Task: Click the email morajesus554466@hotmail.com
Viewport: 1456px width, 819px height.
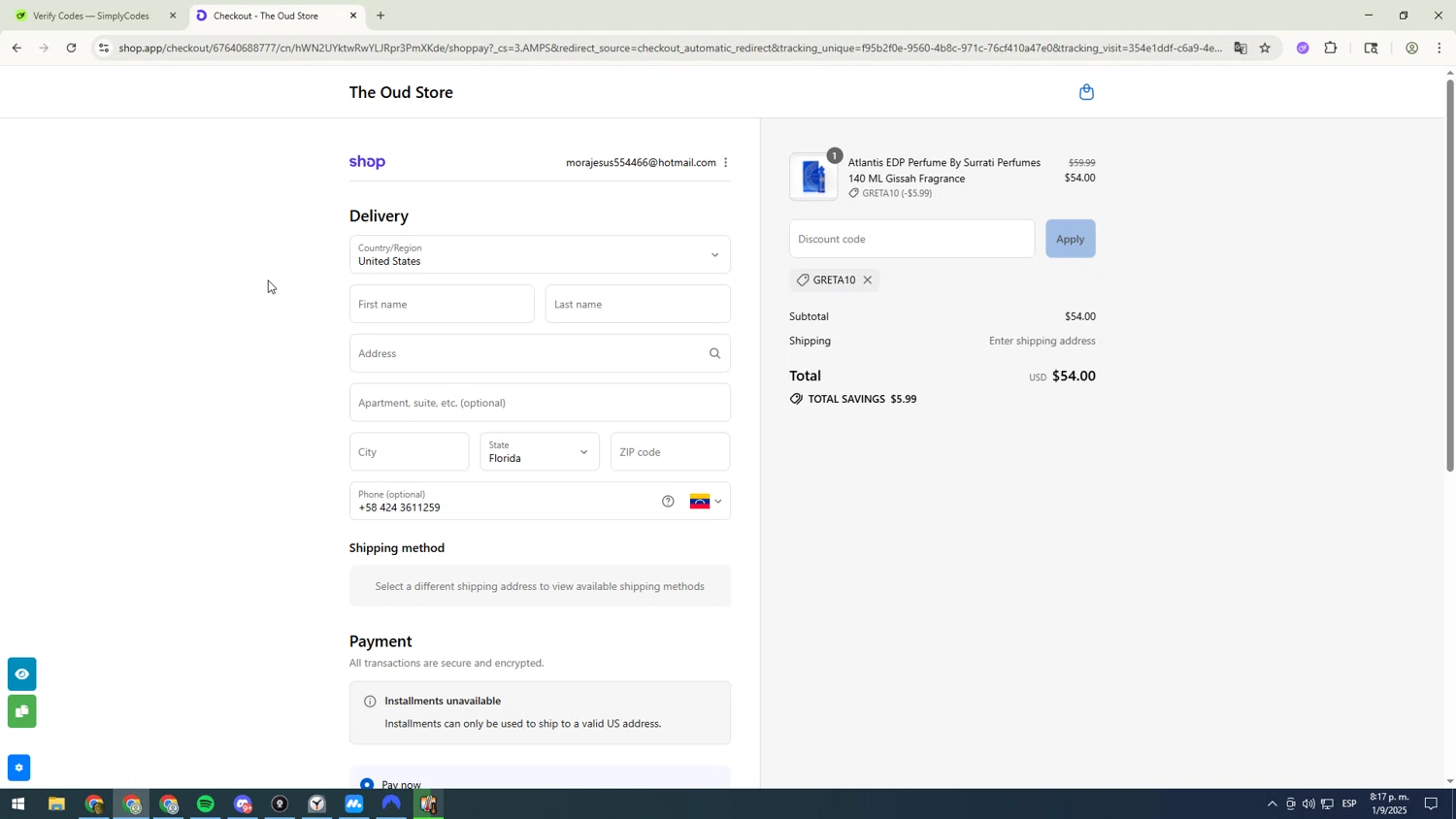Action: pos(641,163)
